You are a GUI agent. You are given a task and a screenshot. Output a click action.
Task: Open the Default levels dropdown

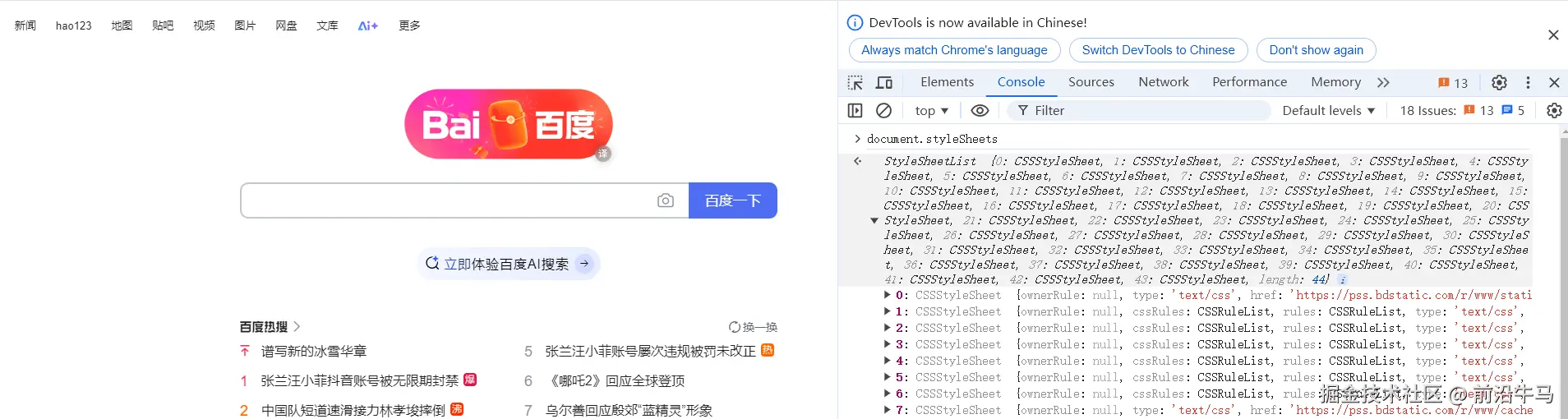(1328, 110)
